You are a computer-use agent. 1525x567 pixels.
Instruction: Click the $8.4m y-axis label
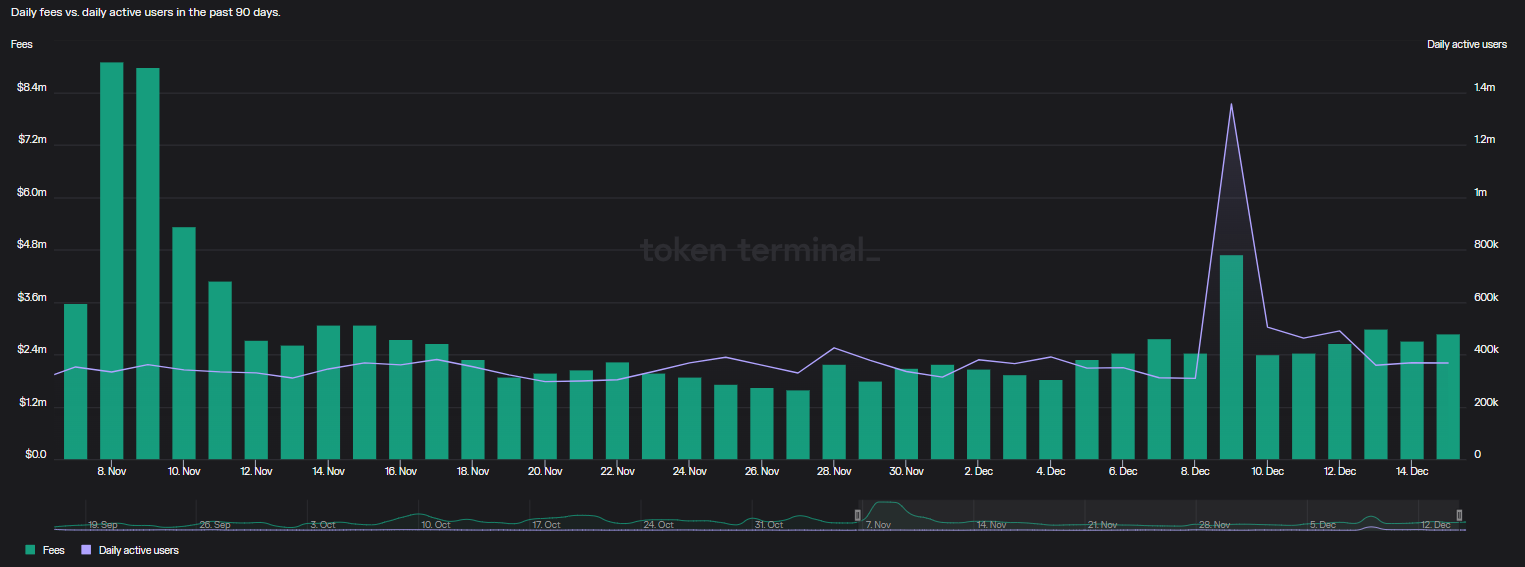(32, 88)
